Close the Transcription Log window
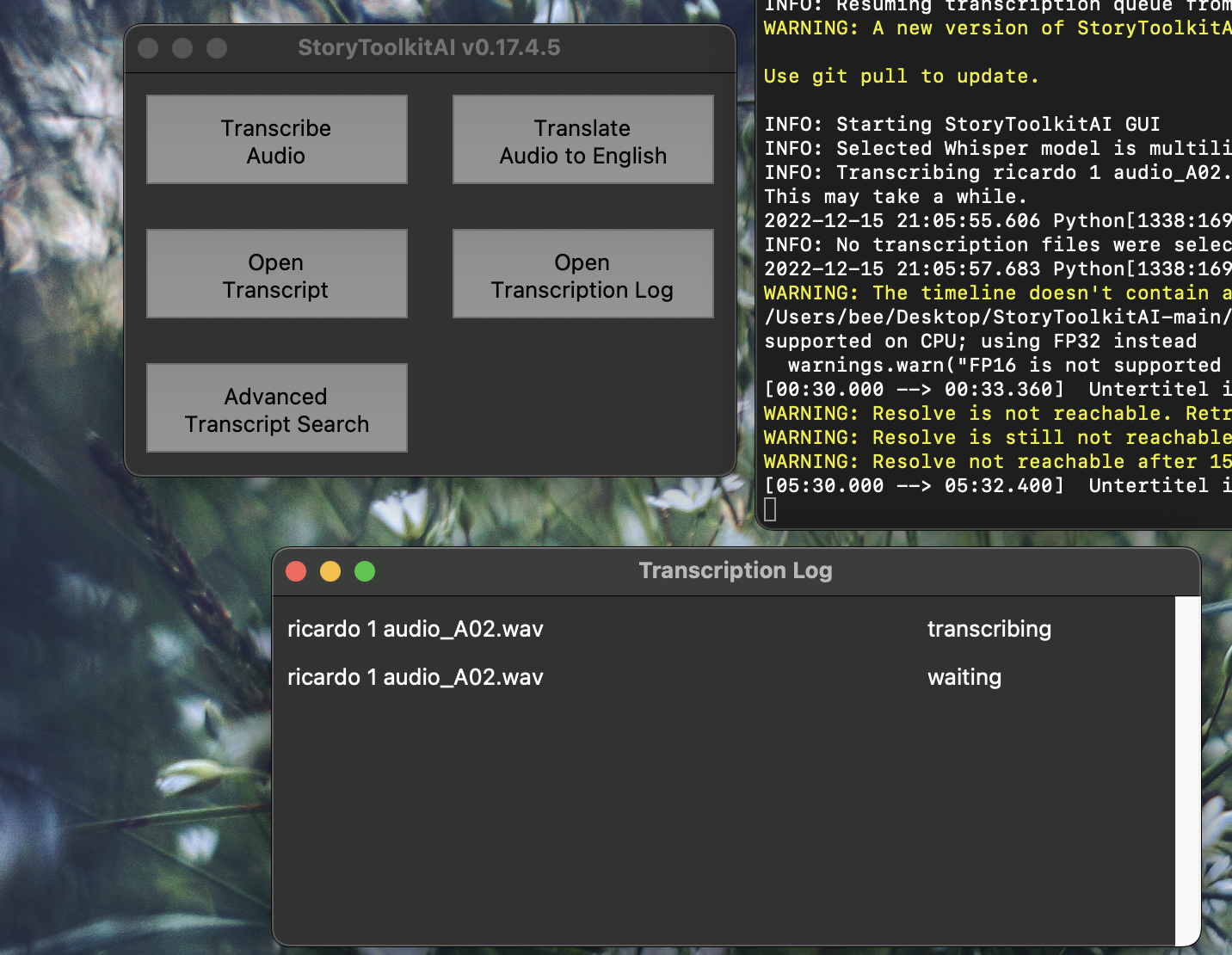This screenshot has height=955, width=1232. (x=296, y=570)
